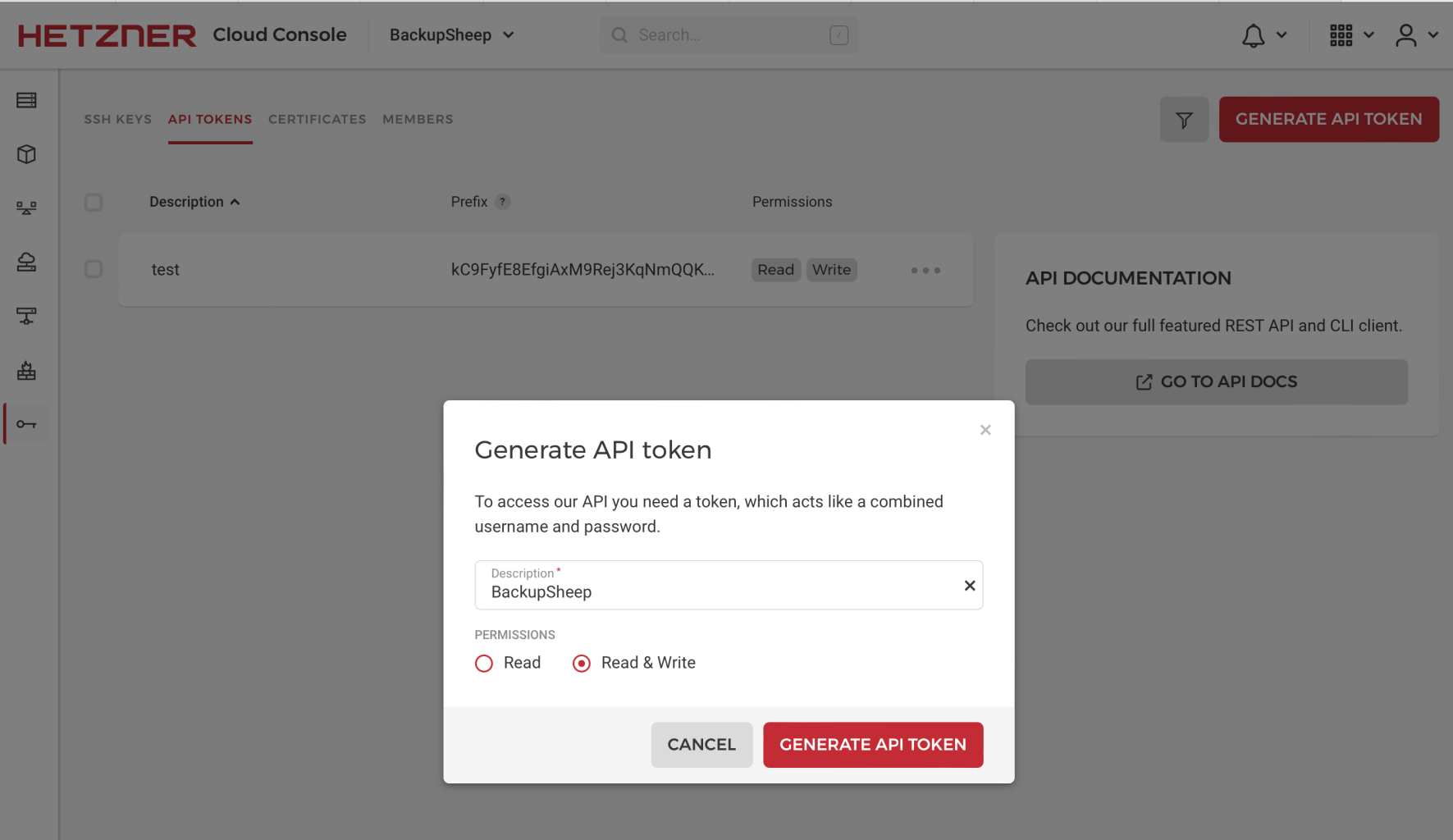Sort by the Description column header
This screenshot has height=840, width=1453.
click(x=194, y=202)
